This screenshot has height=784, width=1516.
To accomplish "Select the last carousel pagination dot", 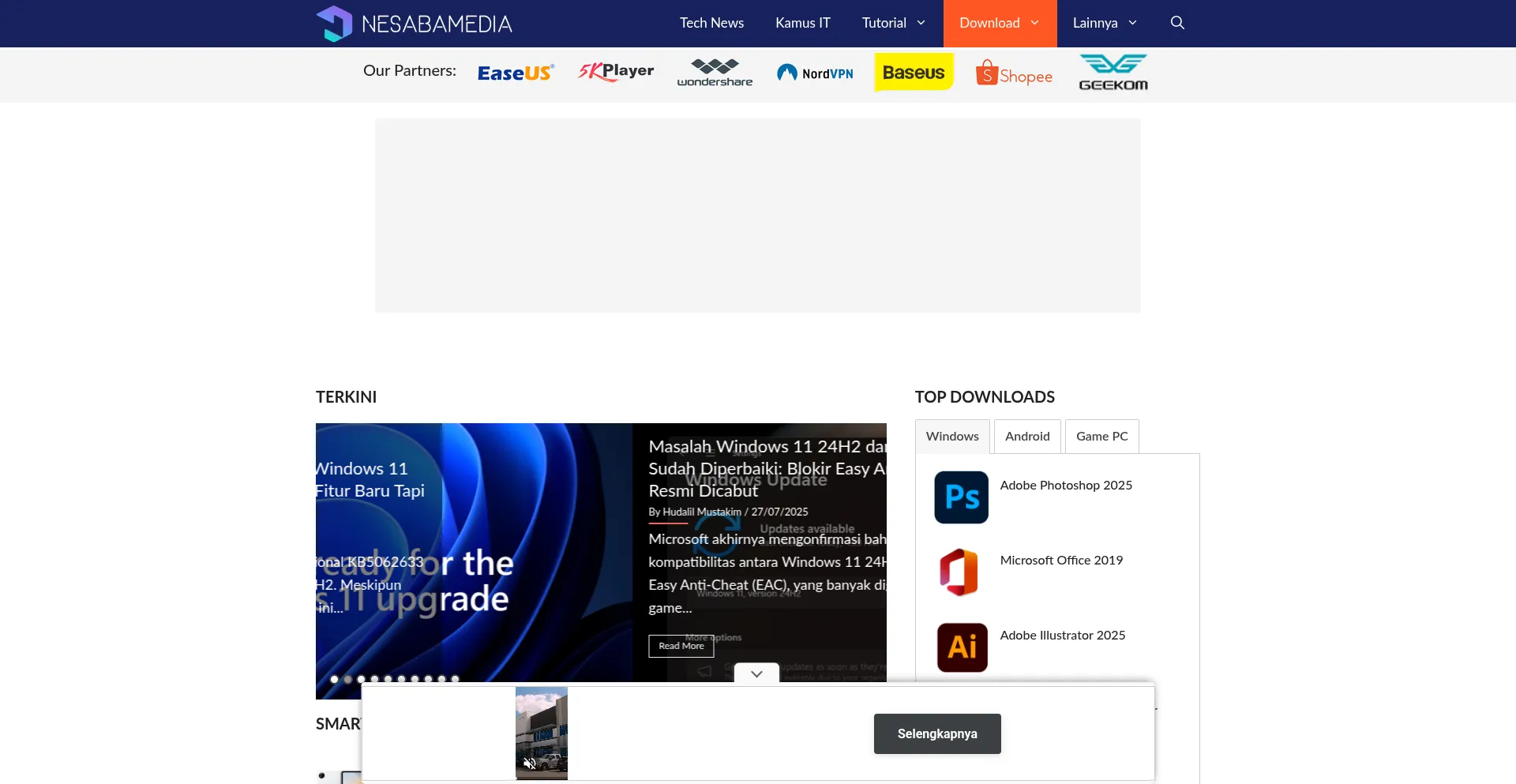I will 455,679.
